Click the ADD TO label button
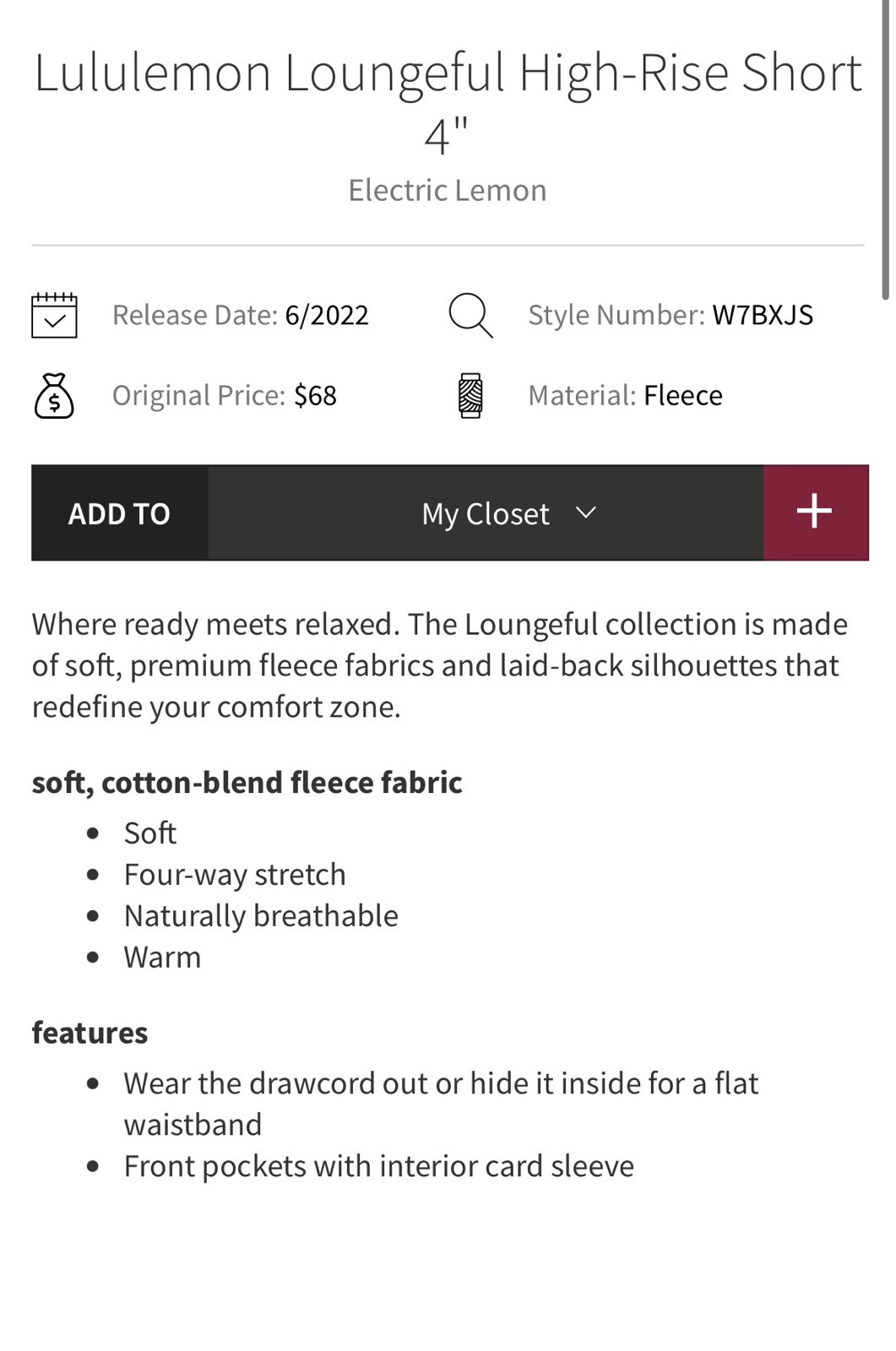Viewport: 896px width, 1351px height. pyautogui.click(x=119, y=513)
